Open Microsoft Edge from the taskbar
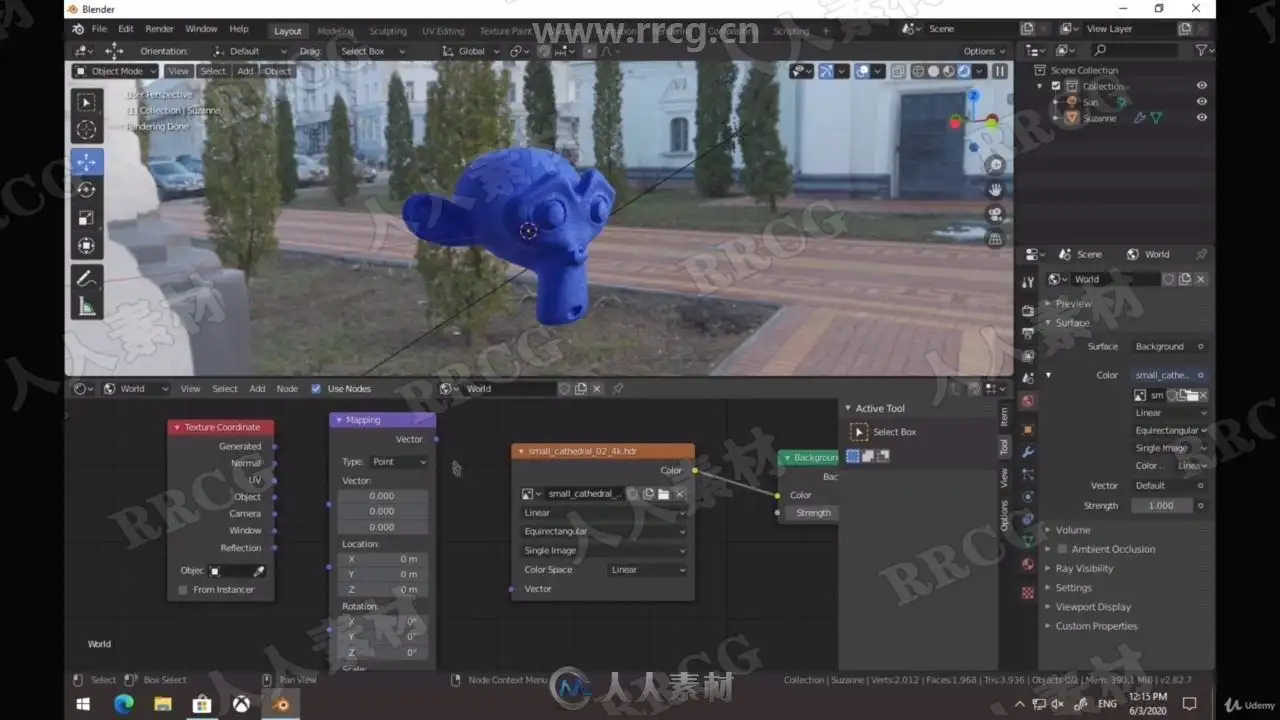The height and width of the screenshot is (720, 1280). pos(124,704)
